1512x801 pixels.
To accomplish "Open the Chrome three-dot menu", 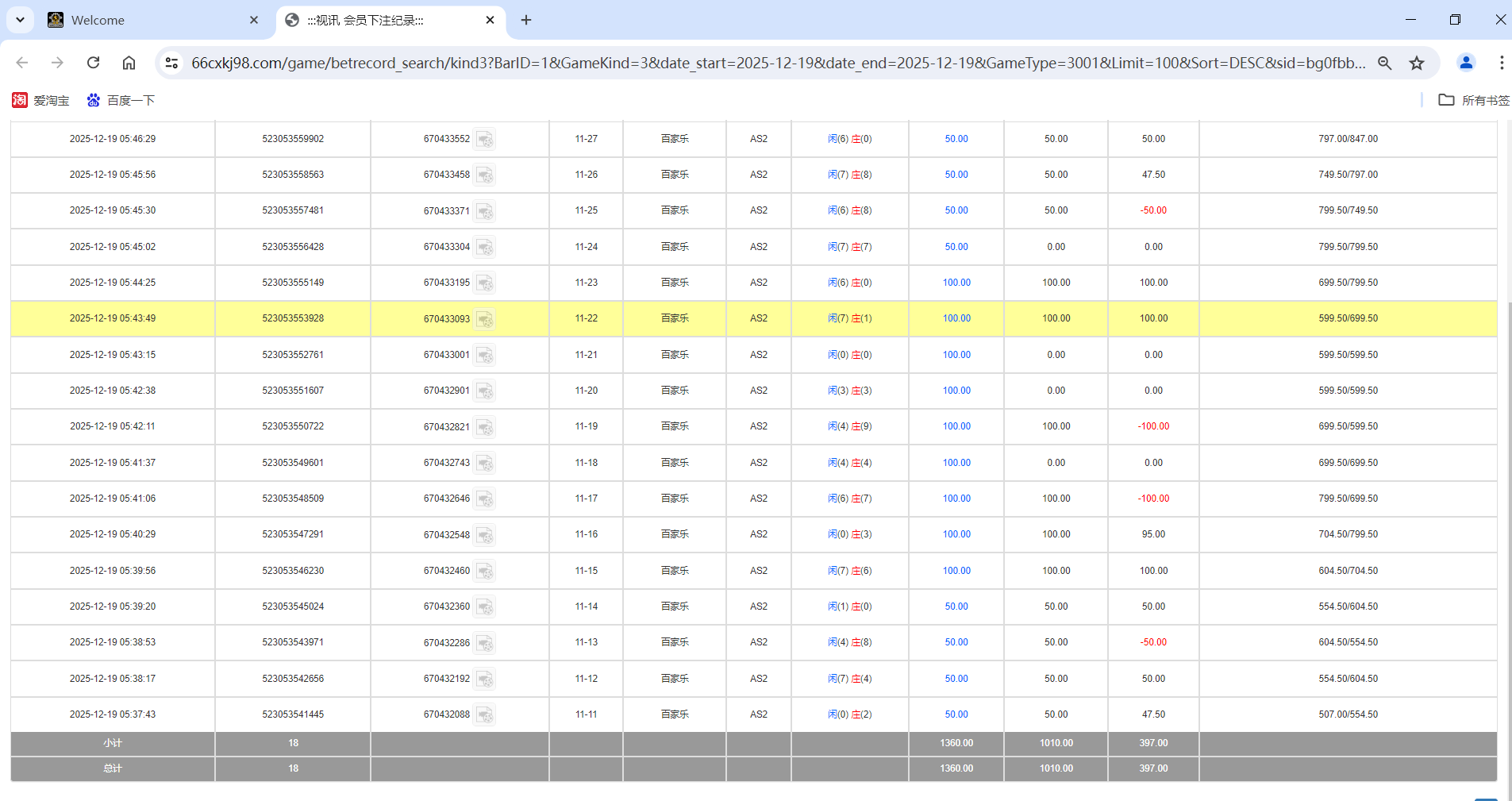I will (1501, 63).
